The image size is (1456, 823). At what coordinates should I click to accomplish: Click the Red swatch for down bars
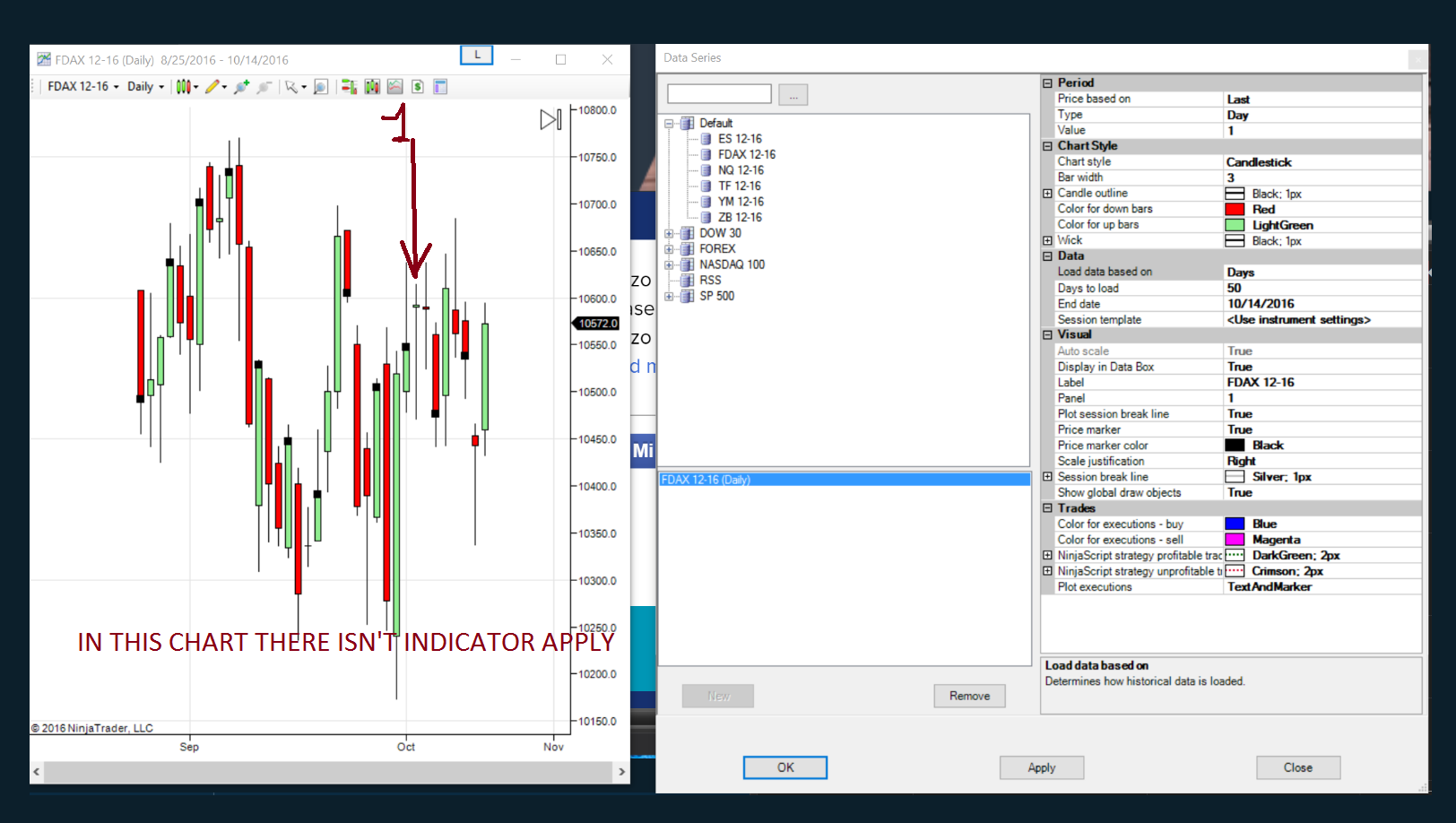tap(1235, 210)
